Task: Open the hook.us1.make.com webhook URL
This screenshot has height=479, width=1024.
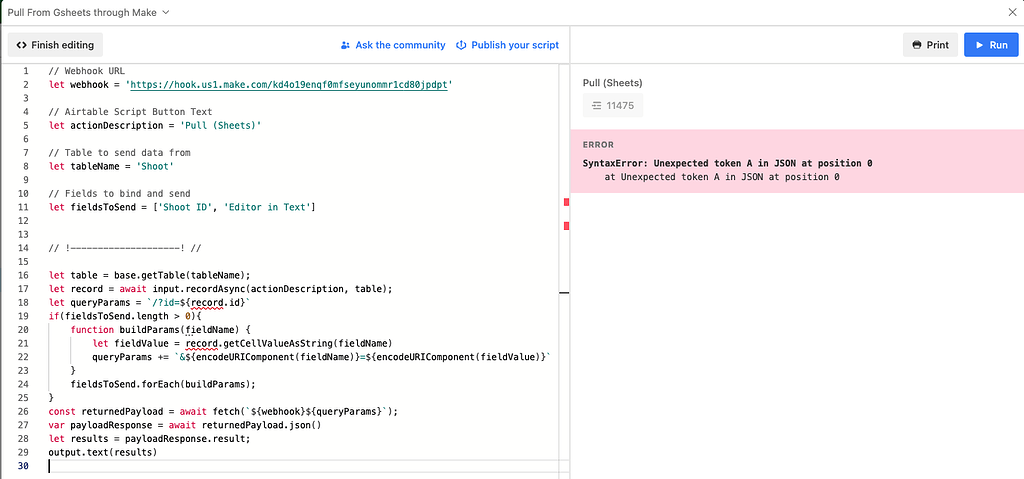Action: 291,85
